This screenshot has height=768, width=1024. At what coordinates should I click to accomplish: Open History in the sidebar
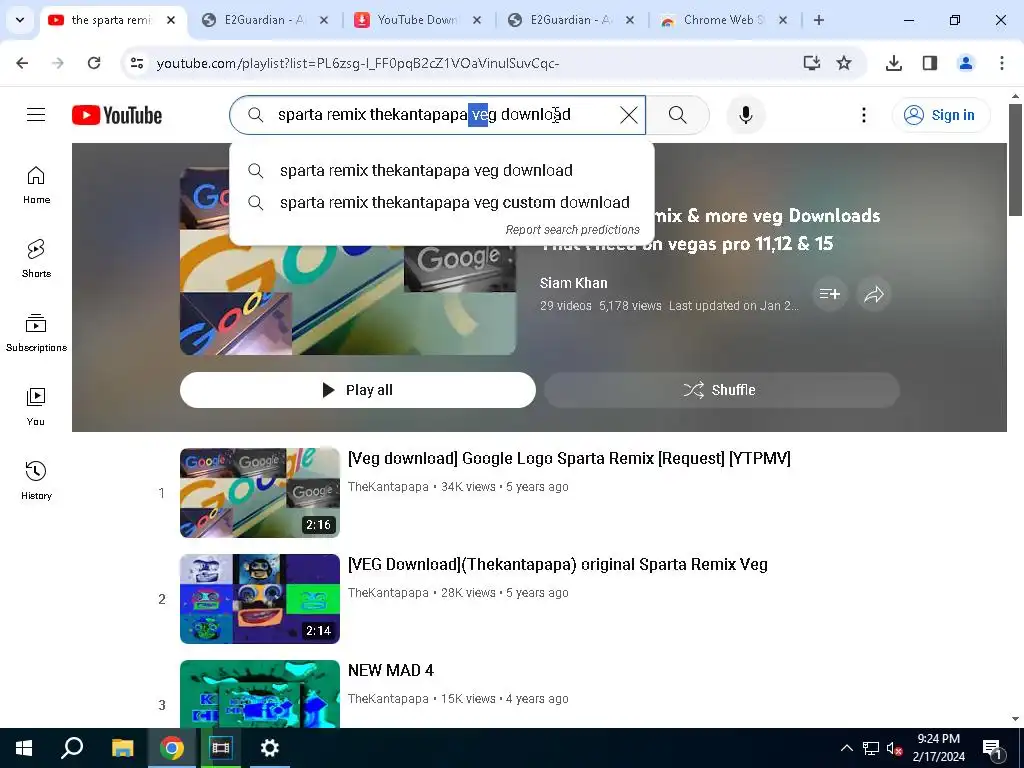pyautogui.click(x=36, y=480)
